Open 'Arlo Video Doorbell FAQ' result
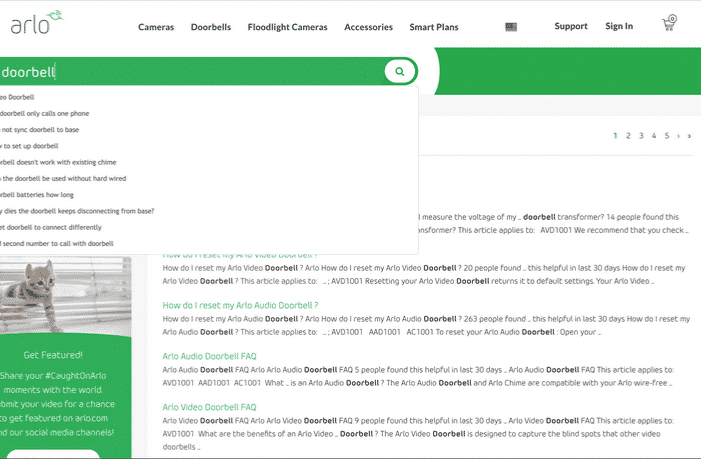701x459 pixels. (209, 407)
